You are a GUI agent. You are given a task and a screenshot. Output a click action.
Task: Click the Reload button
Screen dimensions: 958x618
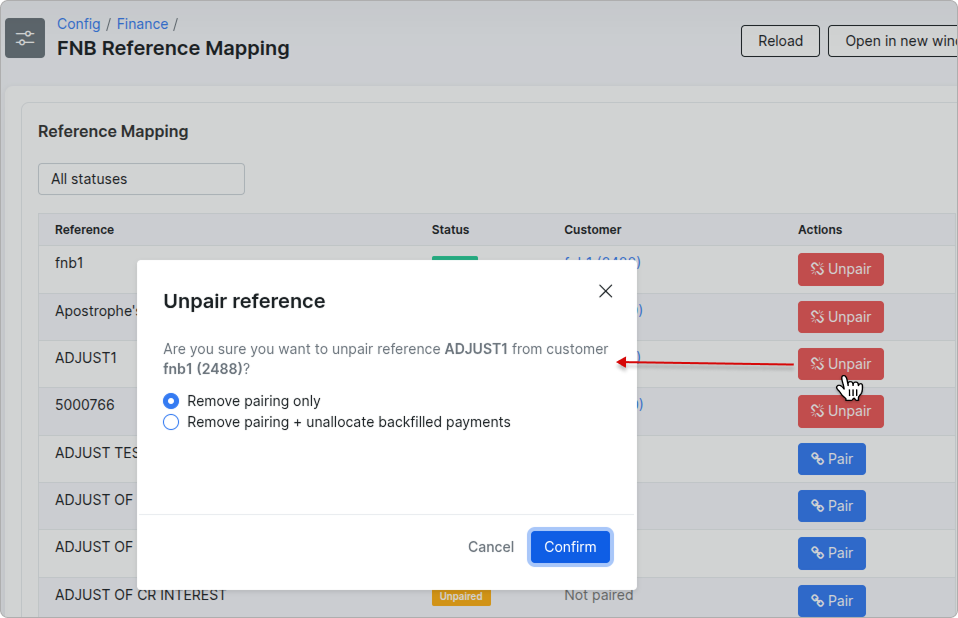[780, 41]
